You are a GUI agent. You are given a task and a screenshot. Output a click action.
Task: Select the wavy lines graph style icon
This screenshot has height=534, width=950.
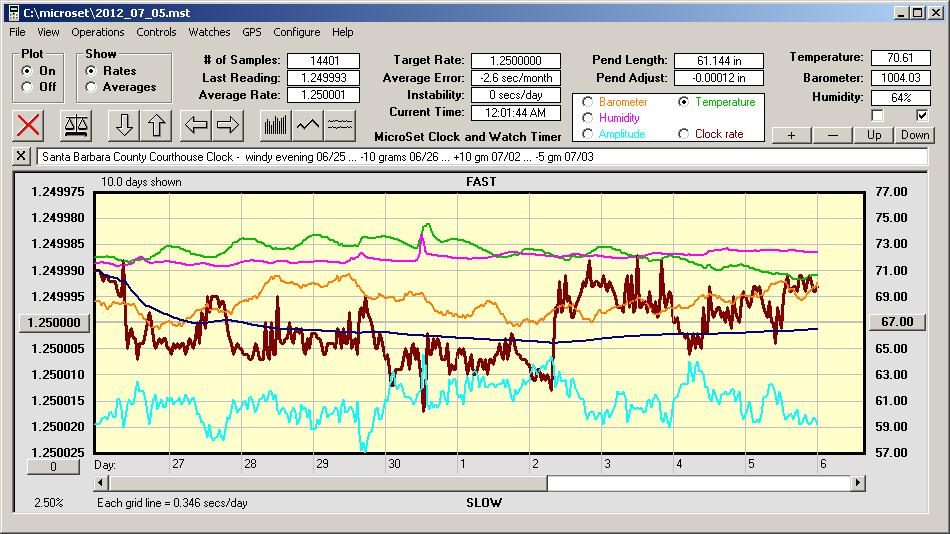[x=340, y=125]
